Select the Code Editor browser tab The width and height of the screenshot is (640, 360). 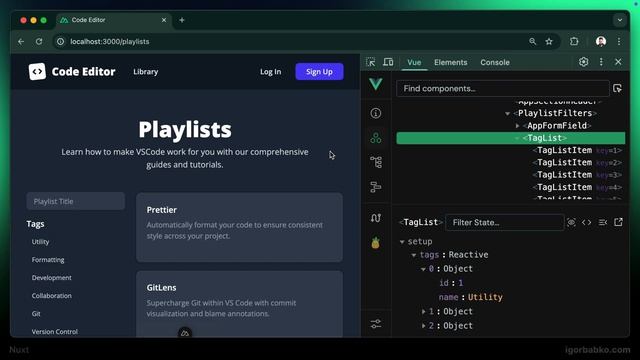(x=114, y=20)
